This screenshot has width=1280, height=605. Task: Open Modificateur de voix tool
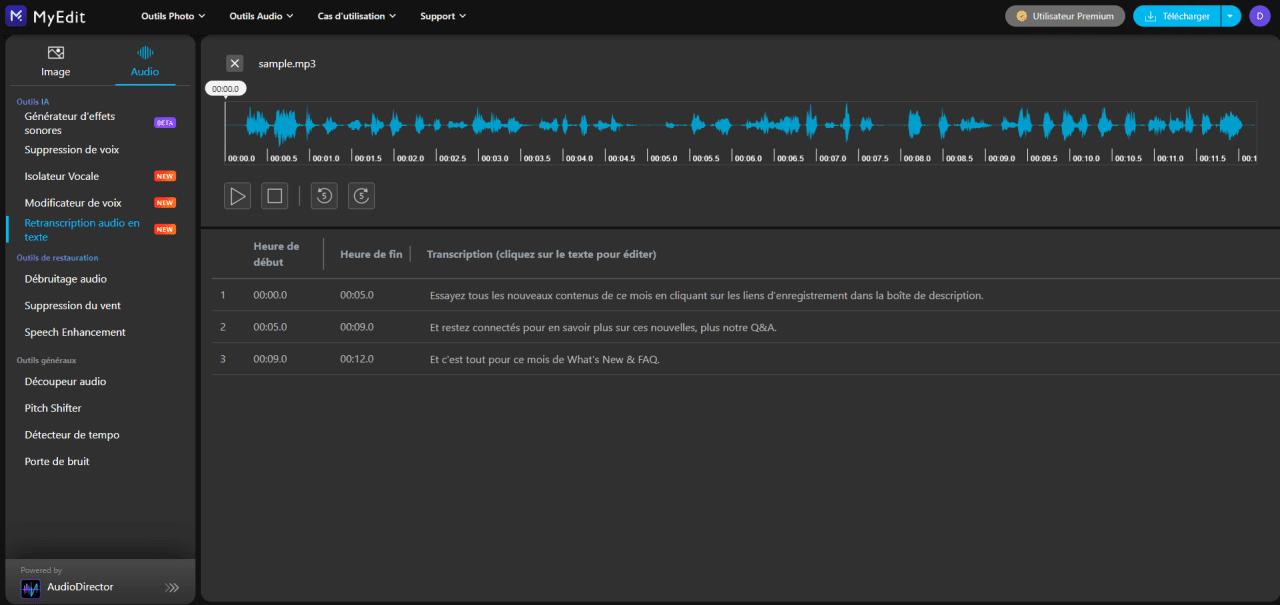click(73, 203)
